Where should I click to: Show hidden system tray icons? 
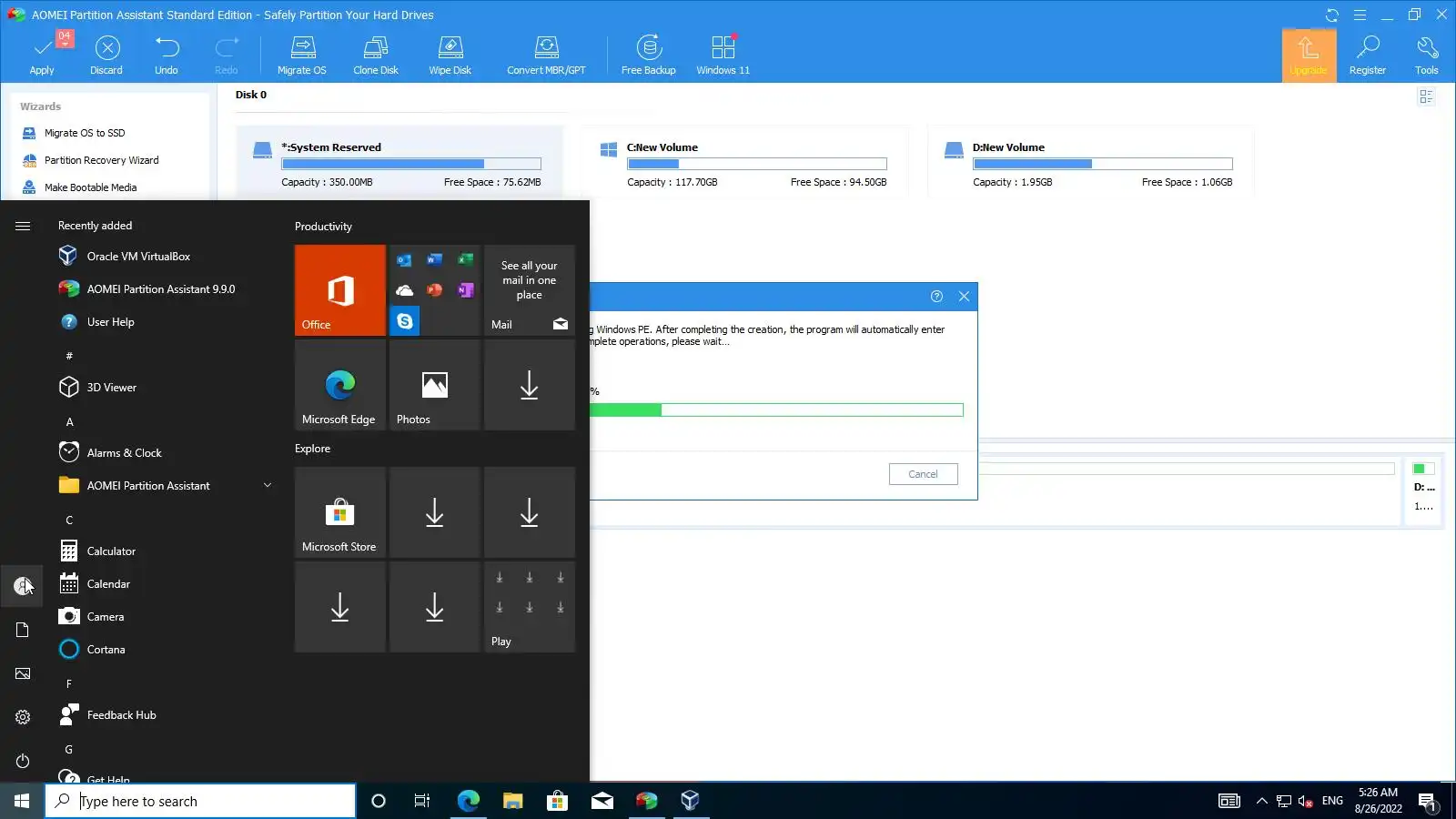[1261, 801]
